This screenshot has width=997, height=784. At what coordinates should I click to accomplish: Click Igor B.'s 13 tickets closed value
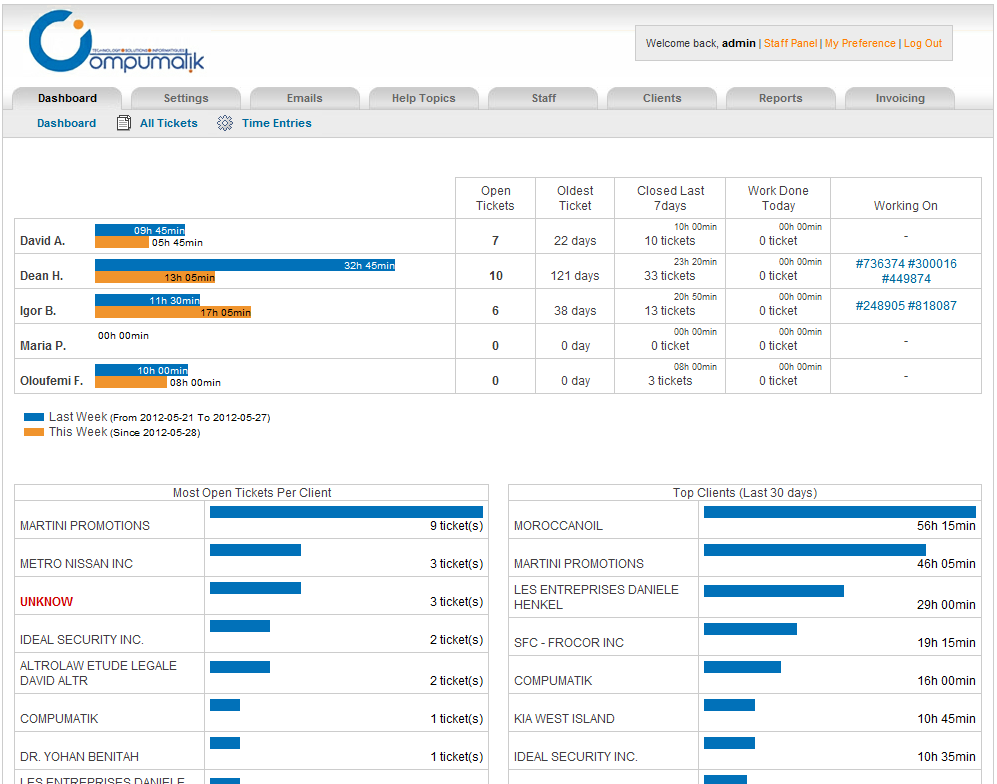(670, 311)
